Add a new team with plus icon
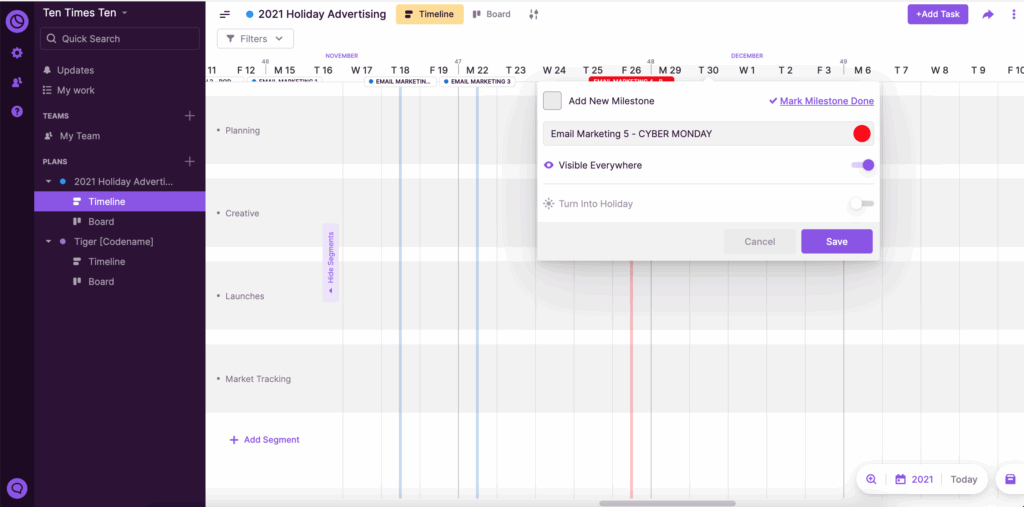Screen dimensions: 1024x507 point(189,116)
